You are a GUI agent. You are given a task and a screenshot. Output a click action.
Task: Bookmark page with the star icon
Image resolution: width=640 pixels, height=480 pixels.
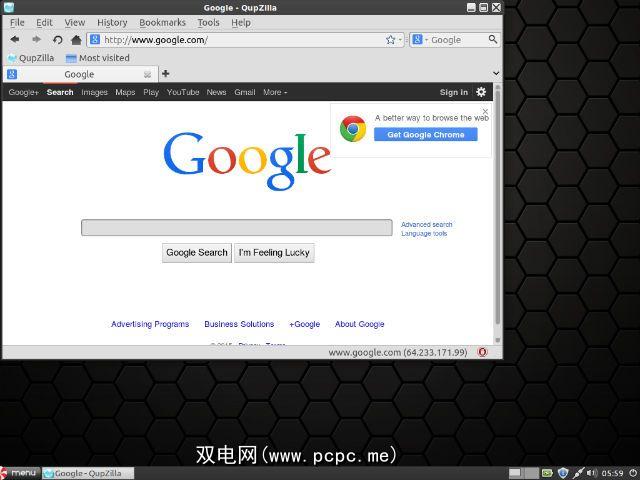pyautogui.click(x=391, y=40)
